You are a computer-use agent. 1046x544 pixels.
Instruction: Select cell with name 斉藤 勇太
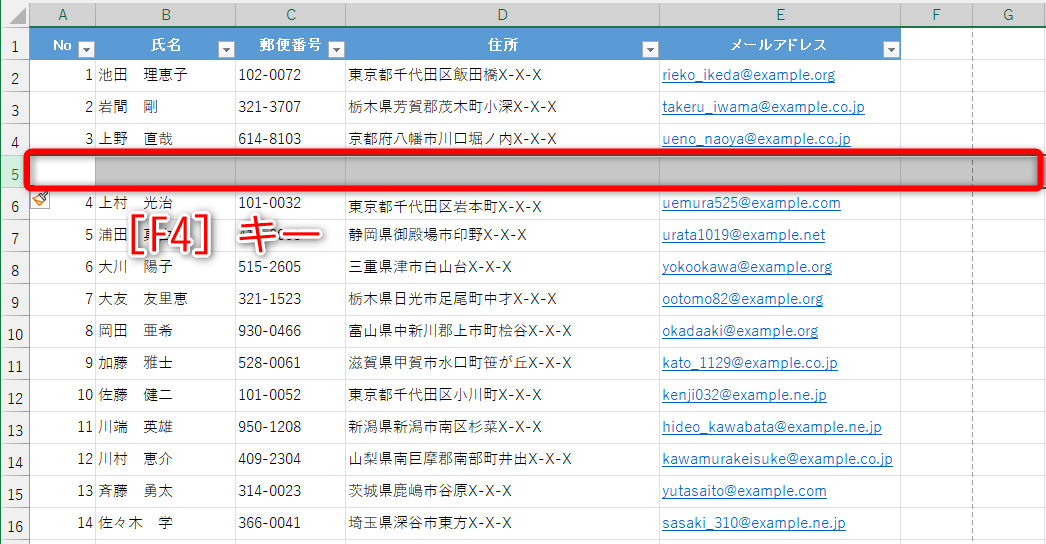point(165,492)
